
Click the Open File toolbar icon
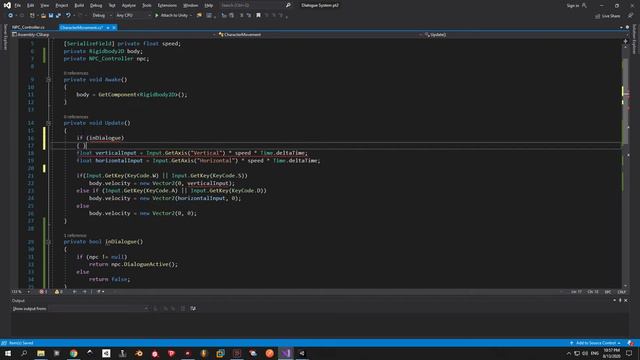tap(43, 16)
